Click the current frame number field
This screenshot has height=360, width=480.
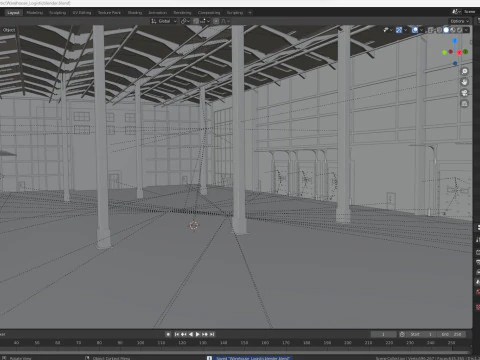click(383, 334)
